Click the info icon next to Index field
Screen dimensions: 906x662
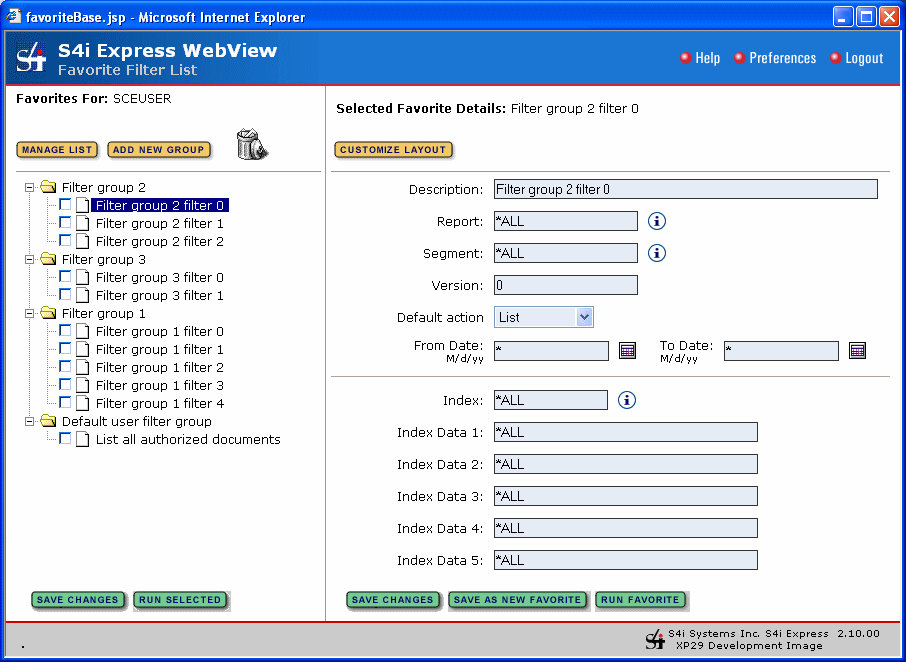click(x=627, y=400)
